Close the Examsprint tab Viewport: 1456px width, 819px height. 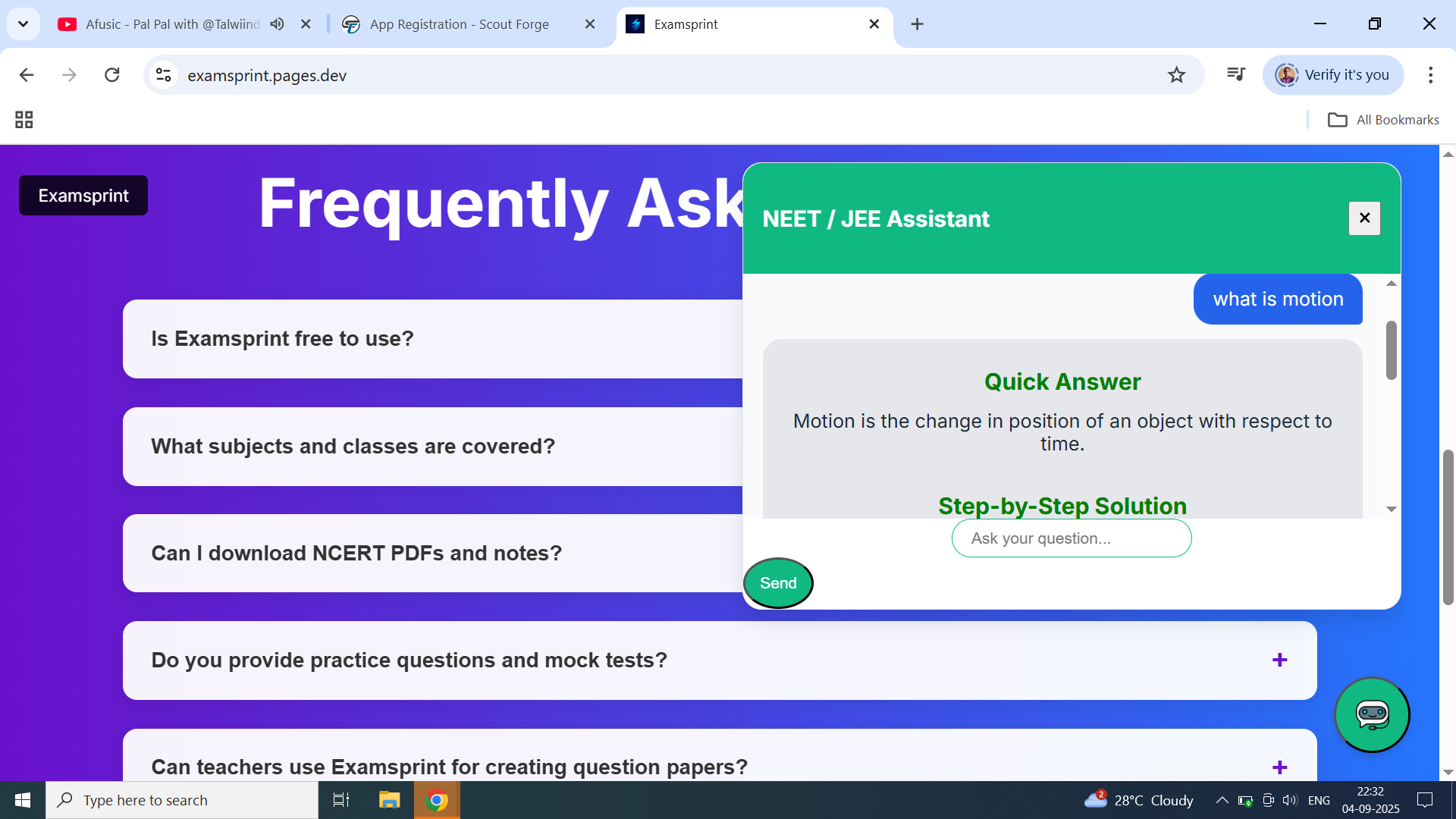point(874,24)
